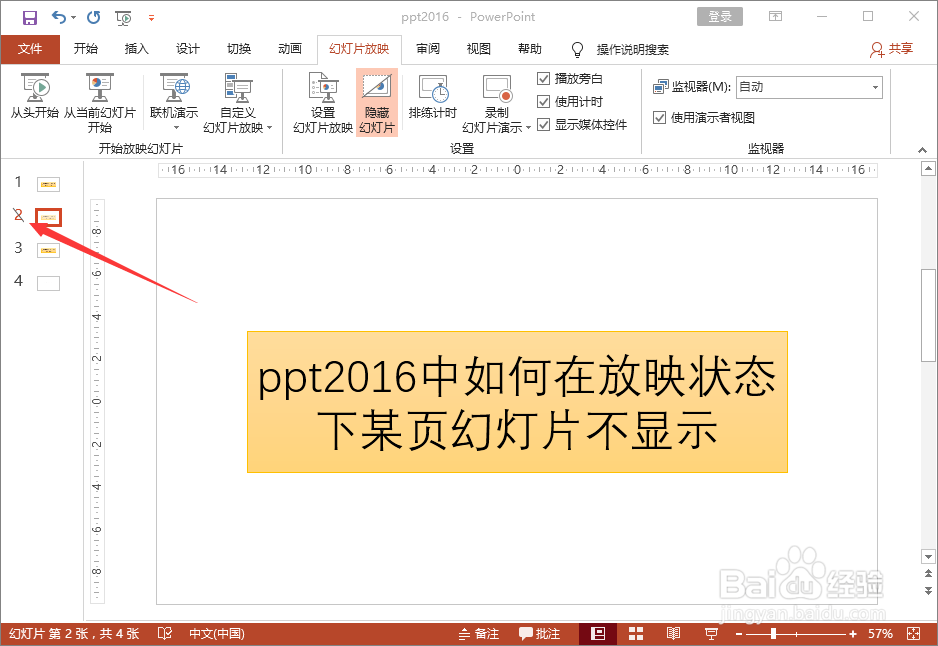938x646 pixels.
Task: Switch to the 设计 tab
Action: tap(188, 49)
